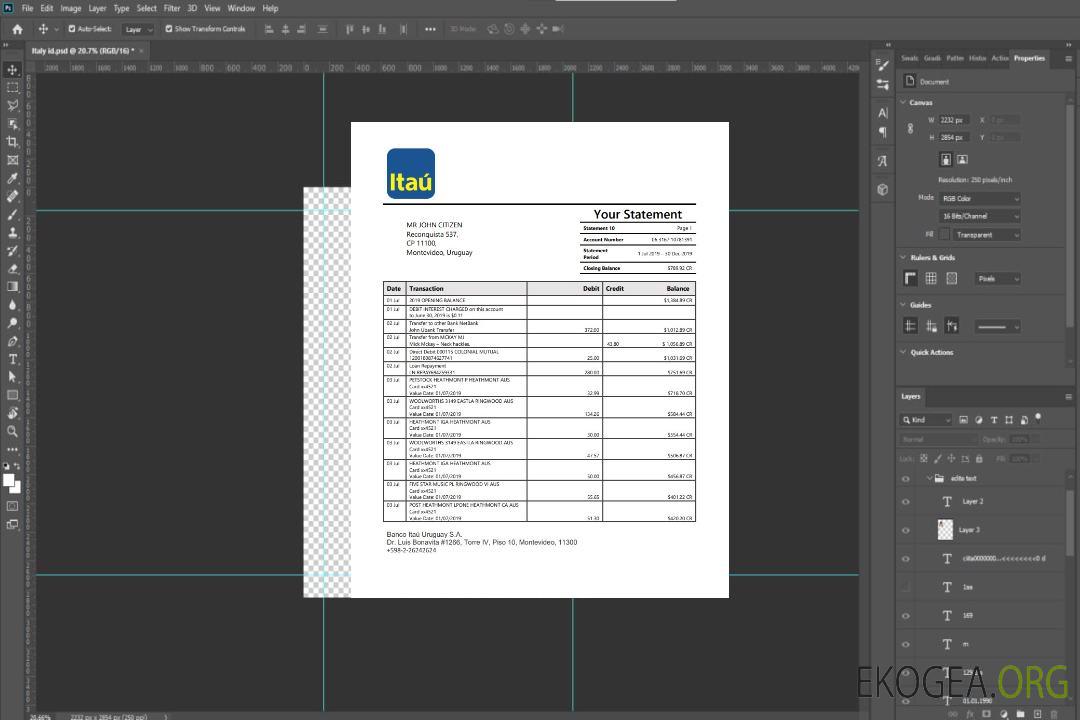1080x720 pixels.
Task: Collapse the Canvas section
Action: click(x=903, y=103)
